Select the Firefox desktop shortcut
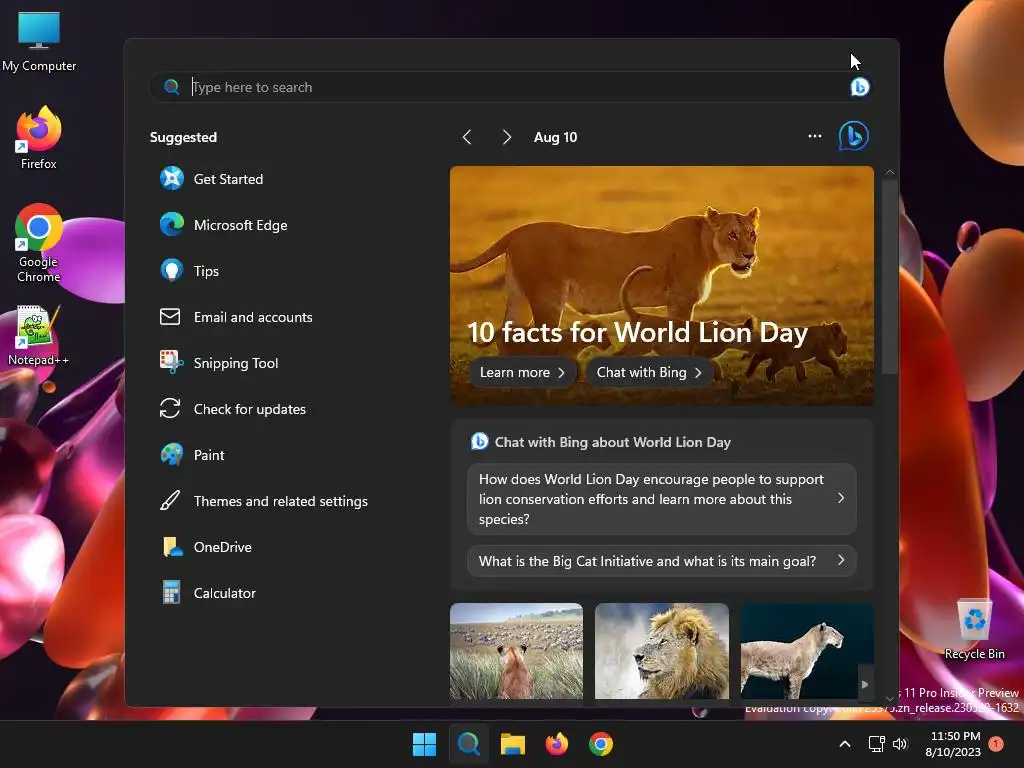1024x768 pixels. tap(39, 138)
